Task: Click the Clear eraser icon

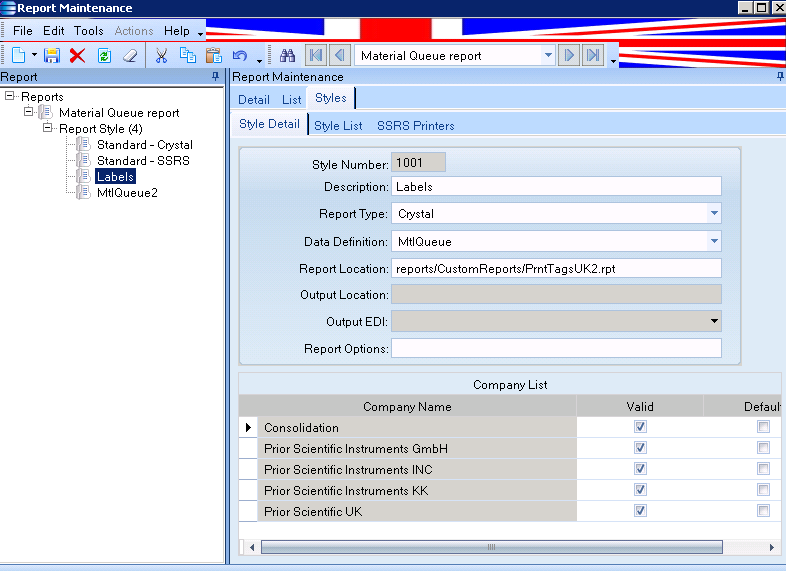Action: coord(130,55)
